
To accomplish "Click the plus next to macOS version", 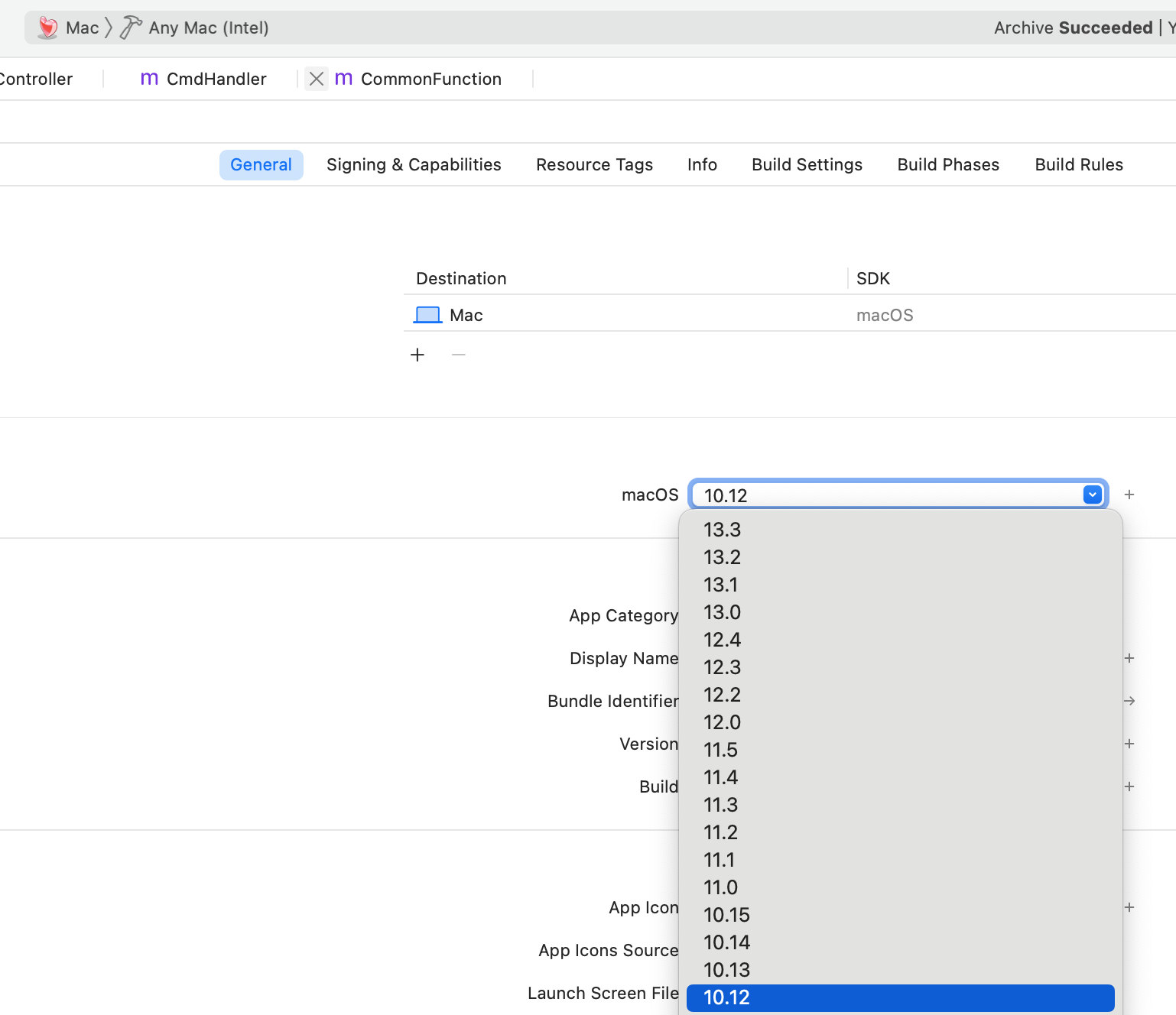I will click(1129, 495).
